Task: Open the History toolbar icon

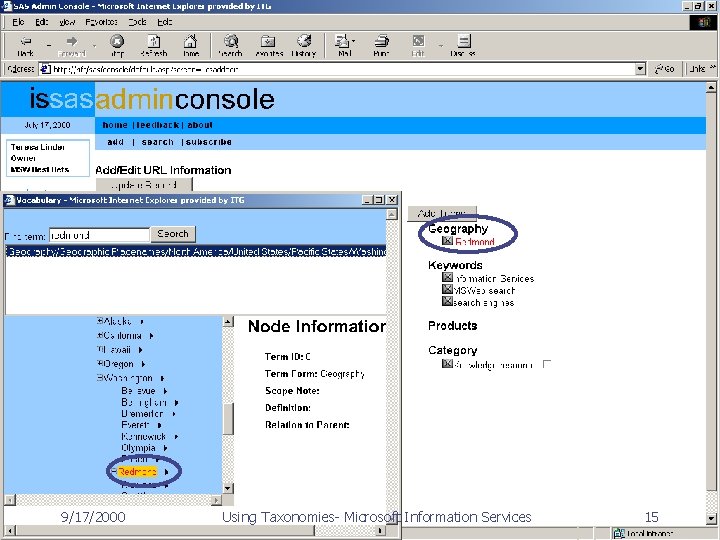Action: [304, 45]
